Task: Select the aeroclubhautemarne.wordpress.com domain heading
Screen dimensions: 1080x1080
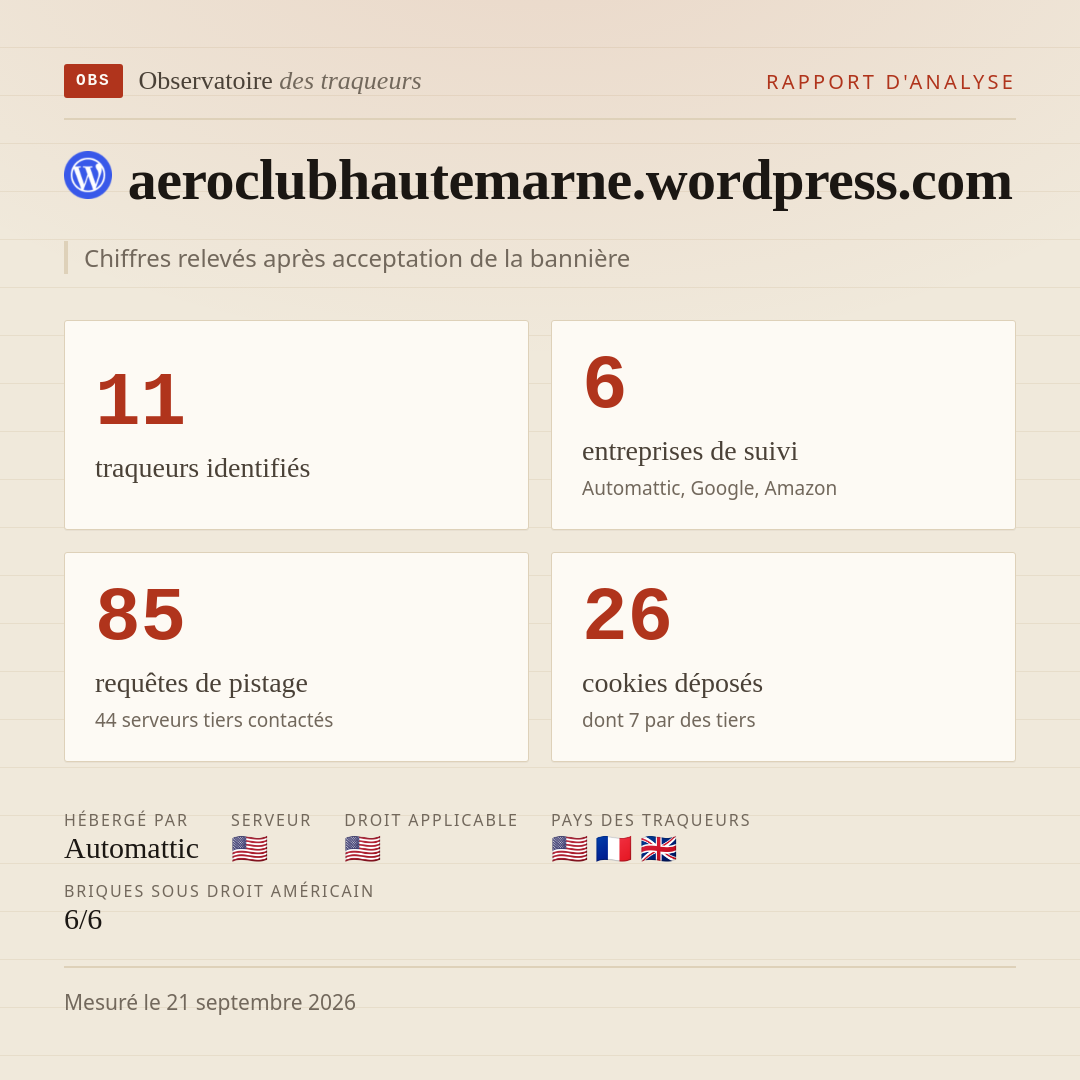Action: pos(570,181)
